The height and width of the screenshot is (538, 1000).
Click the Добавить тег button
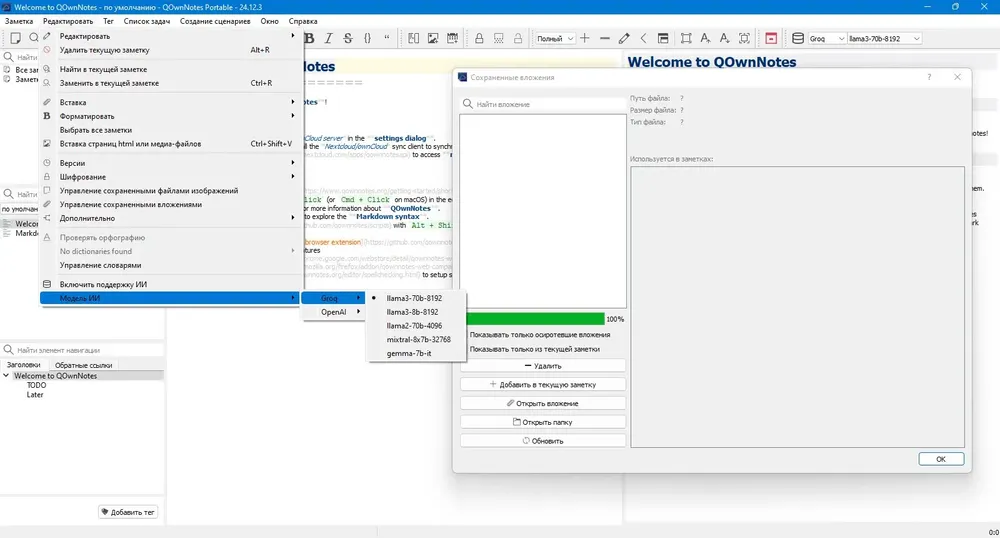(128, 512)
